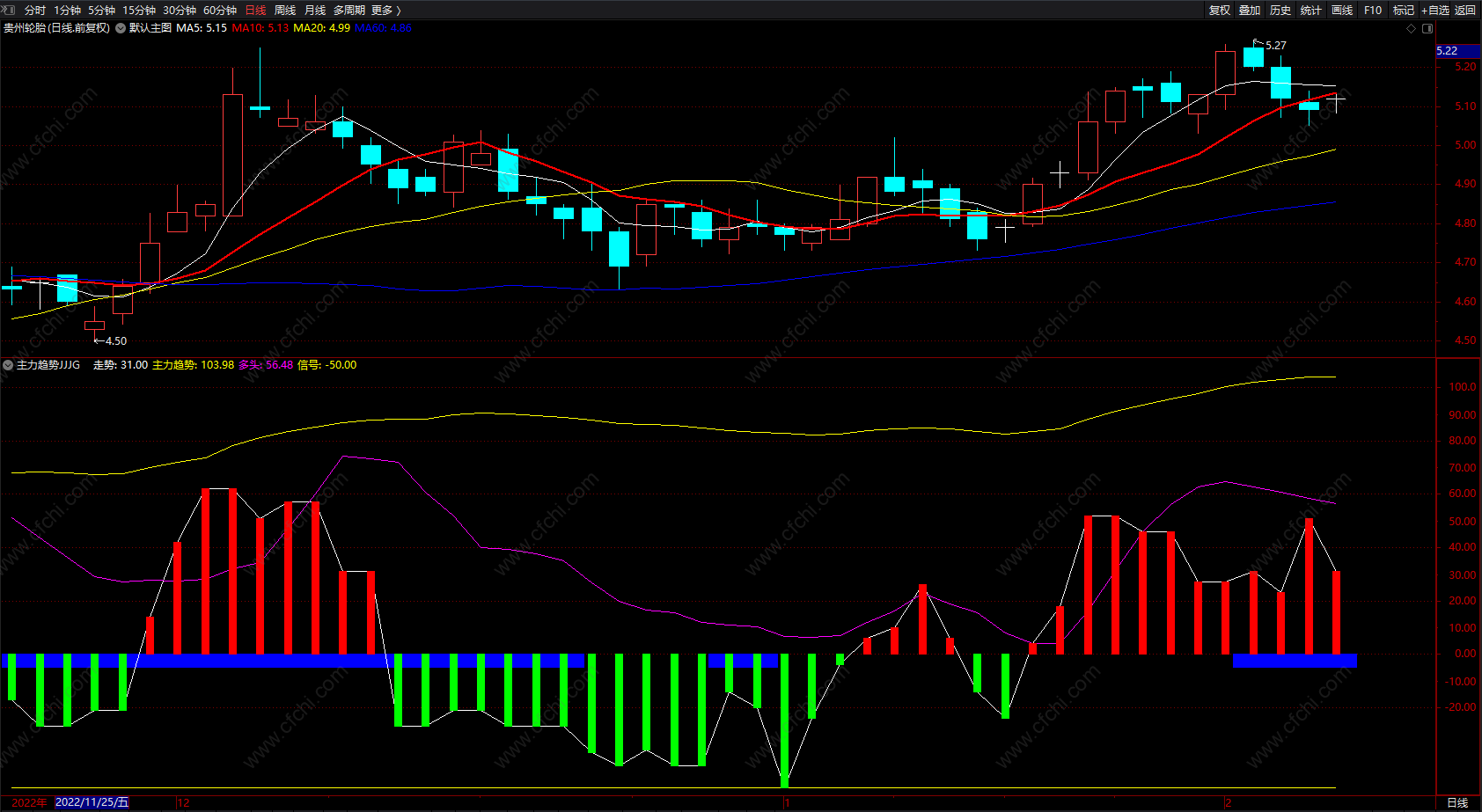
Task: Click the 复权 adjustment button
Action: pos(1220,11)
